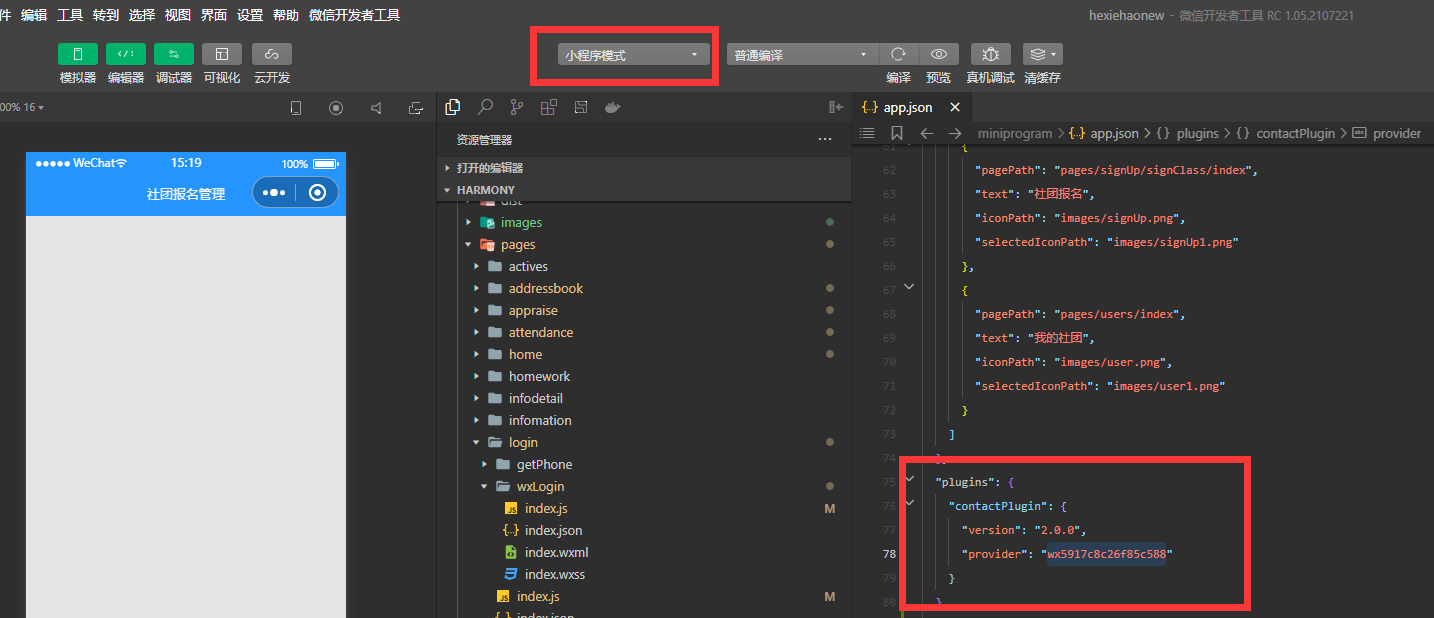Viewport: 1434px width, 618px height.
Task: Expand the addressbook folder
Action: 644,288
